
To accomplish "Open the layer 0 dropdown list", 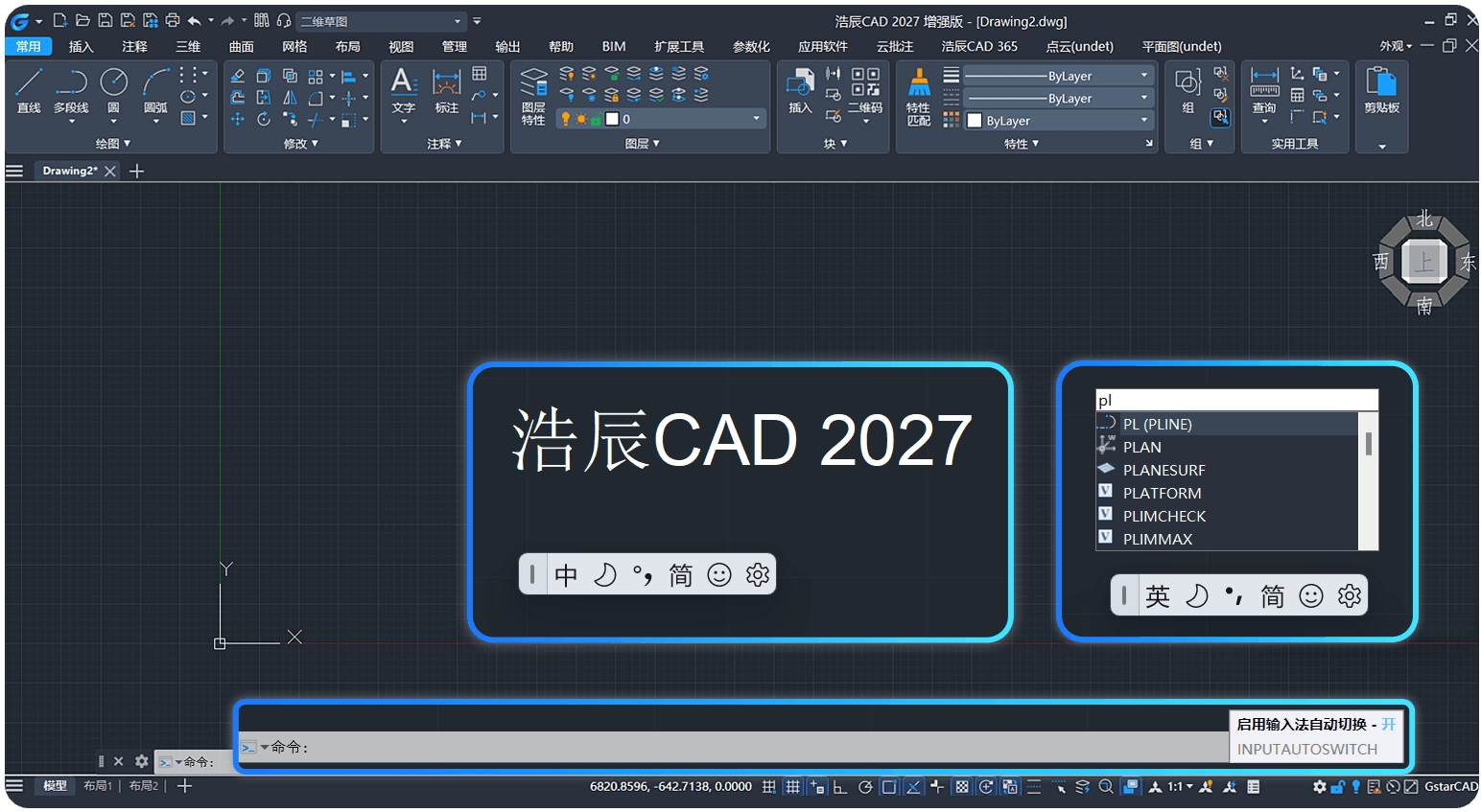I will [x=661, y=119].
